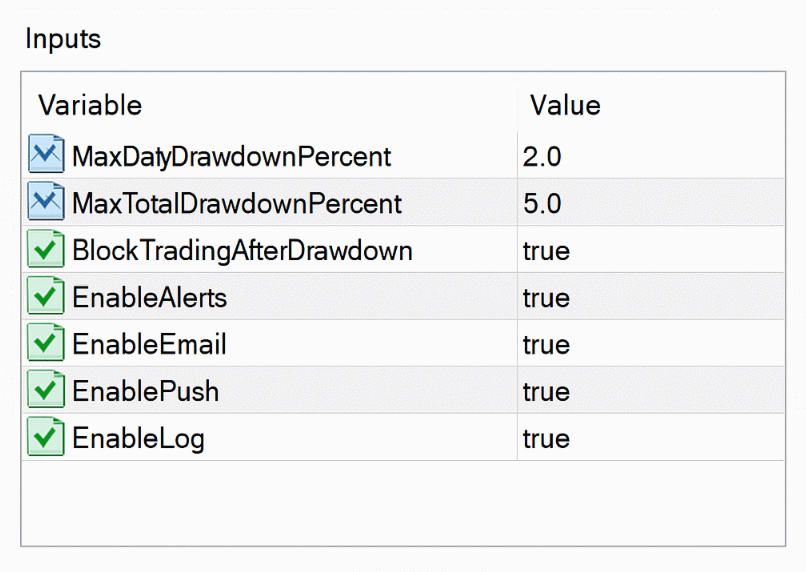Change the EnableLog true value
This screenshot has height=572, width=806.
coord(546,439)
